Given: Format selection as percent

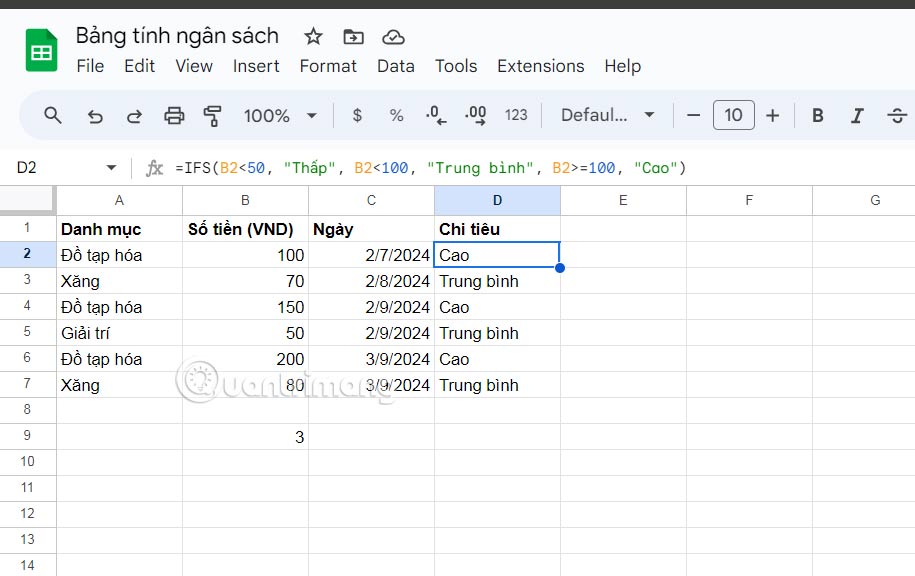Looking at the screenshot, I should tap(396, 115).
